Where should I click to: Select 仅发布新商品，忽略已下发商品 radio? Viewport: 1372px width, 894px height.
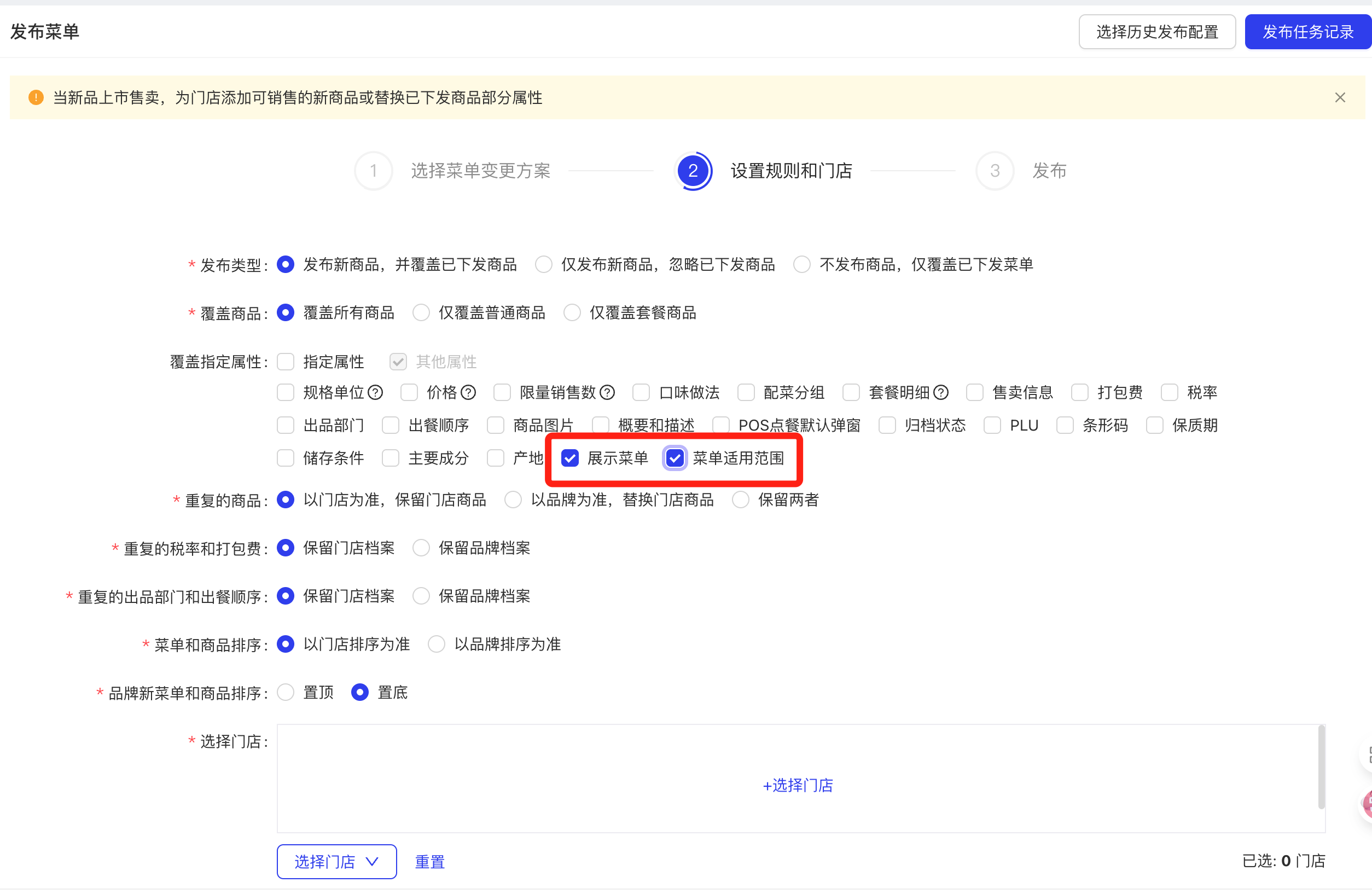pyautogui.click(x=544, y=265)
